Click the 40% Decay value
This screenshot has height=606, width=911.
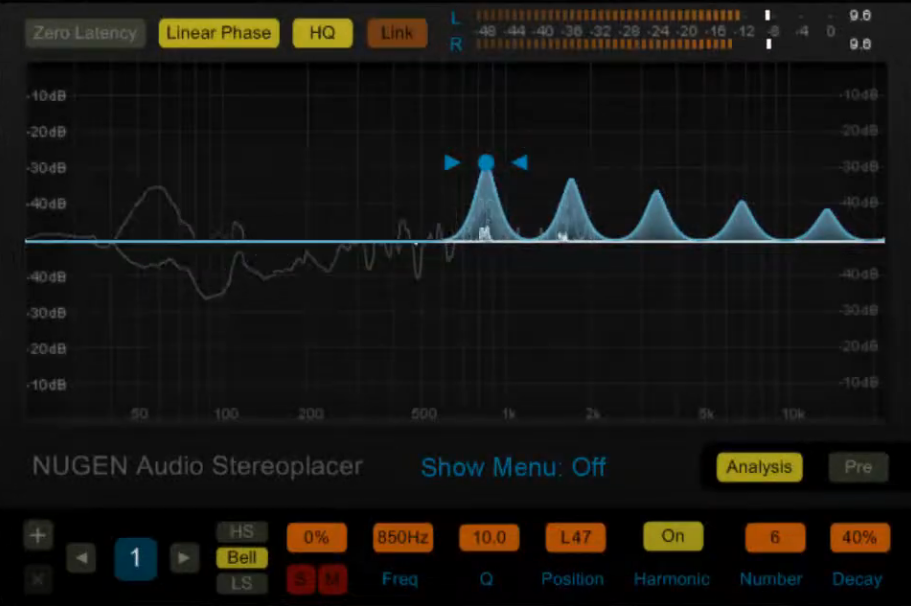coord(860,537)
